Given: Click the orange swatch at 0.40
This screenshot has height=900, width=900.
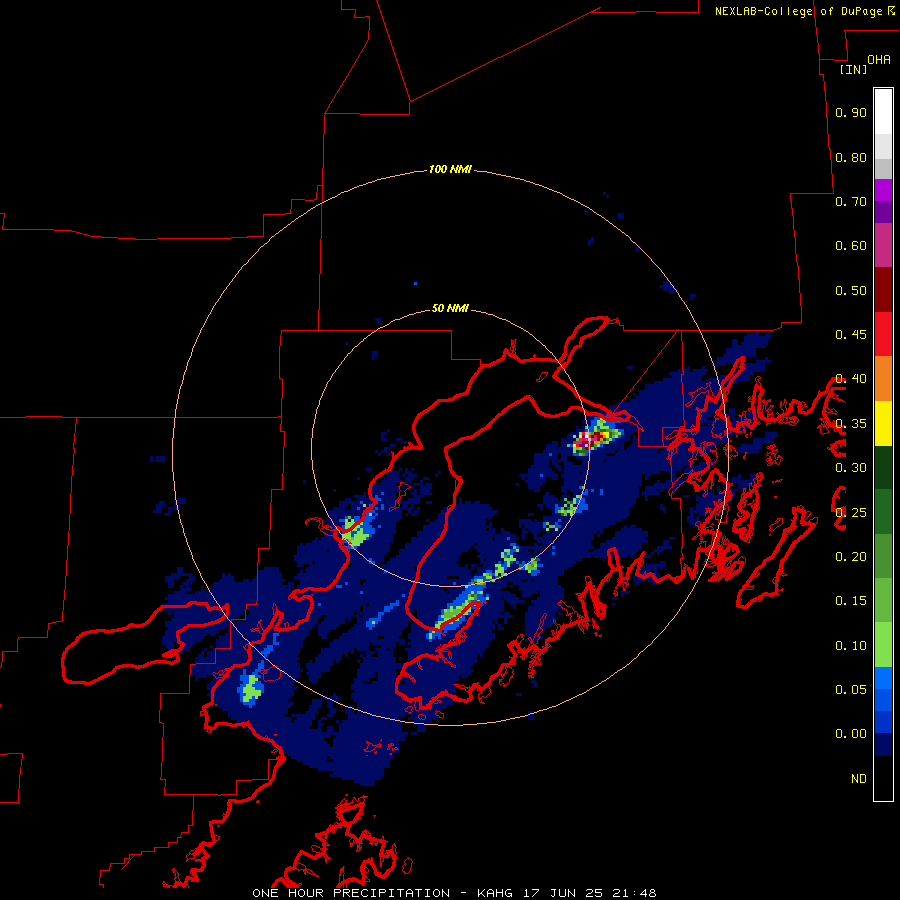Looking at the screenshot, I should [x=883, y=379].
